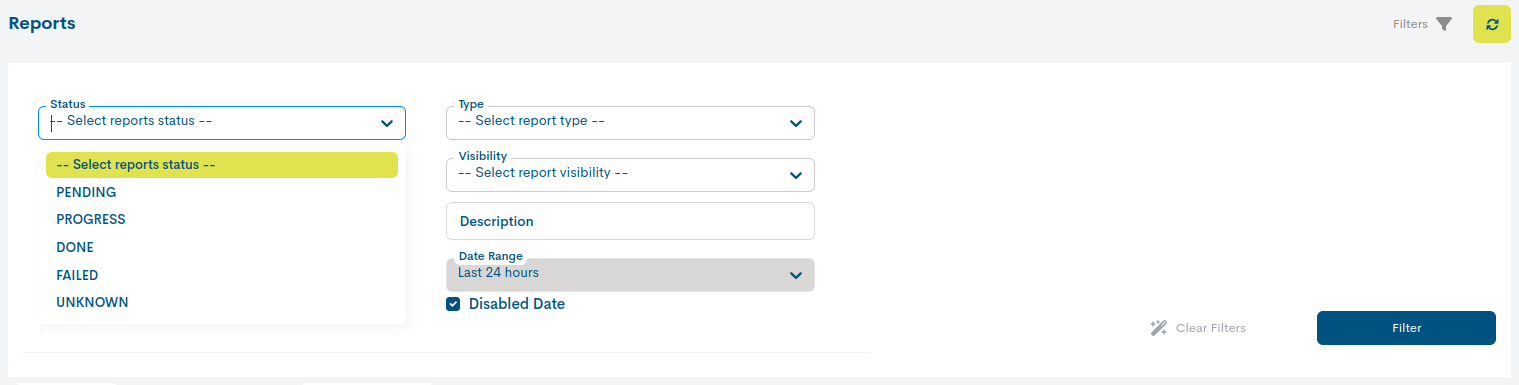Image resolution: width=1519 pixels, height=385 pixels.
Task: Click the Clear Filters text link
Action: pyautogui.click(x=1211, y=328)
